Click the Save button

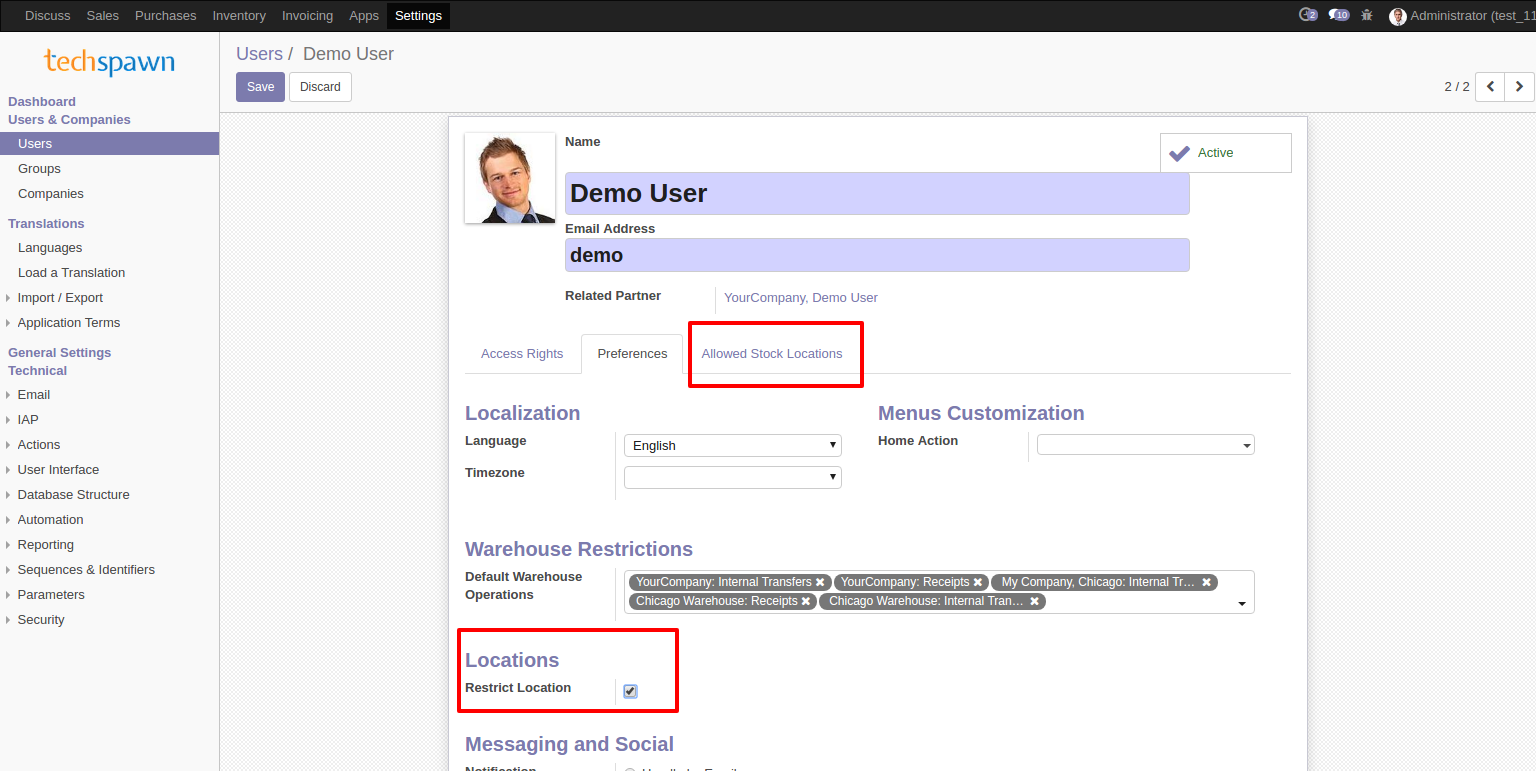(260, 87)
